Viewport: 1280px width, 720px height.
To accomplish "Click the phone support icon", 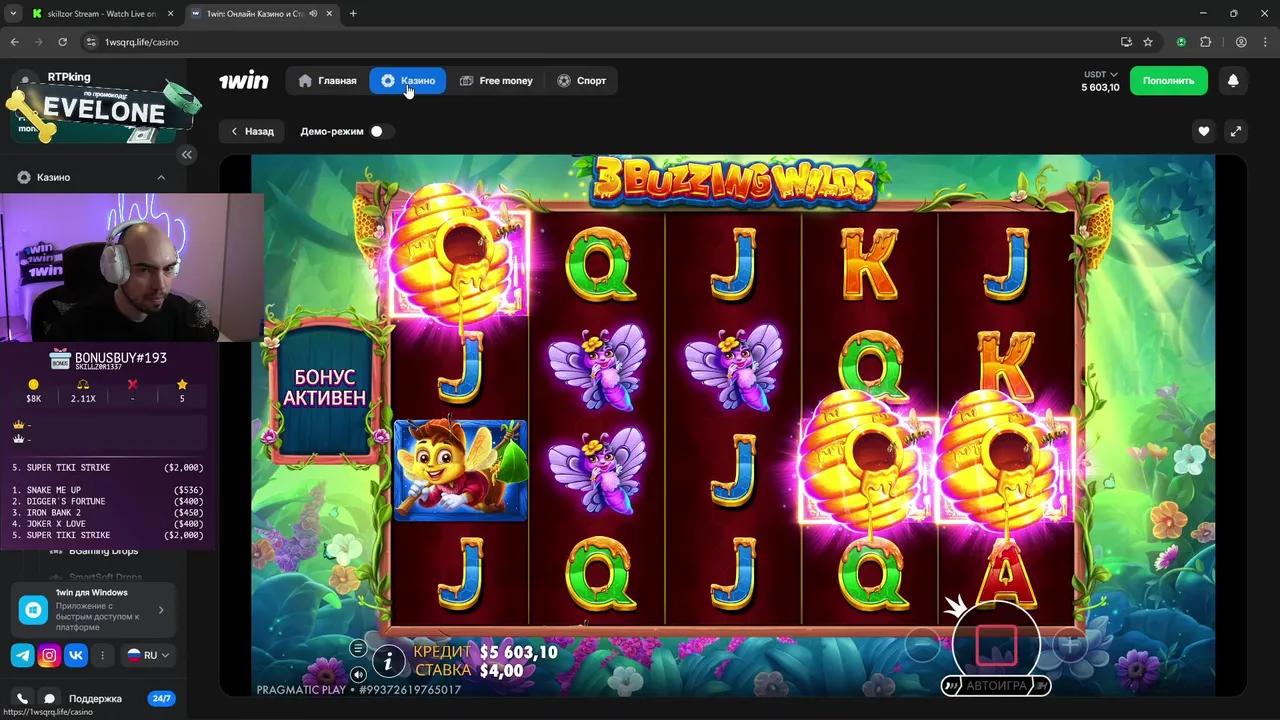I will point(22,698).
